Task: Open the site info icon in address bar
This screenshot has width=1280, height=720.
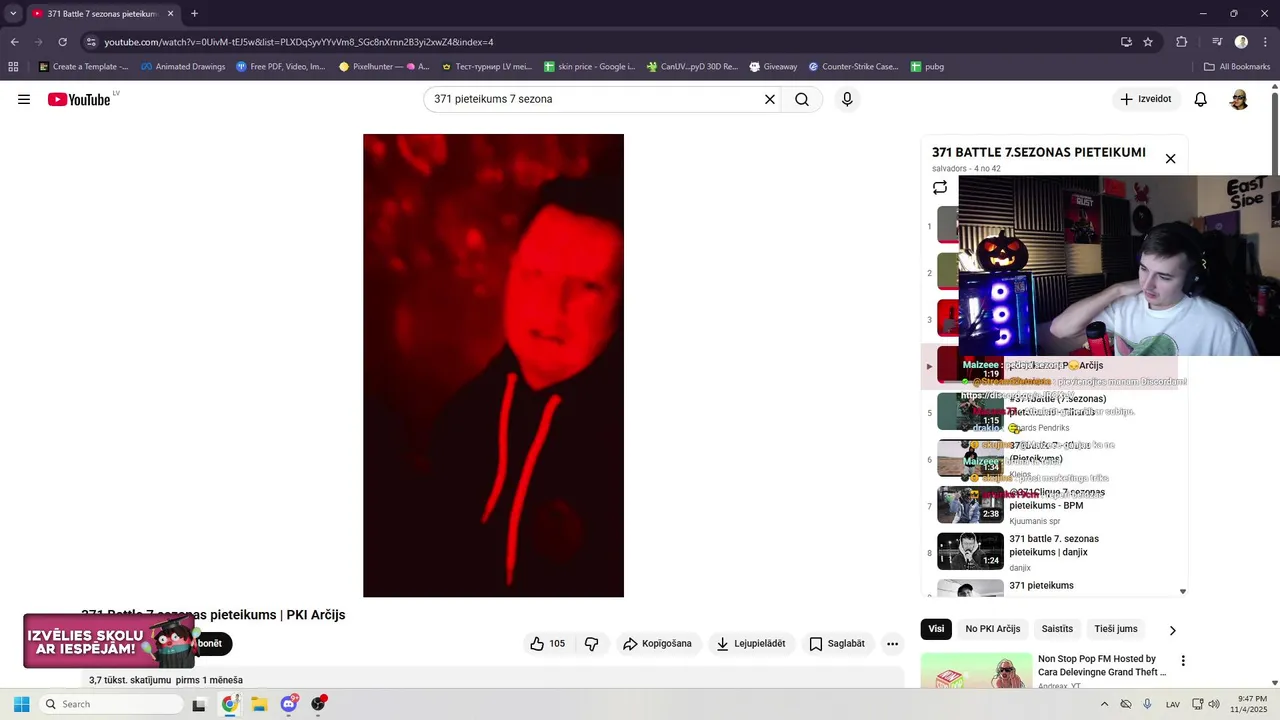Action: pos(91,42)
